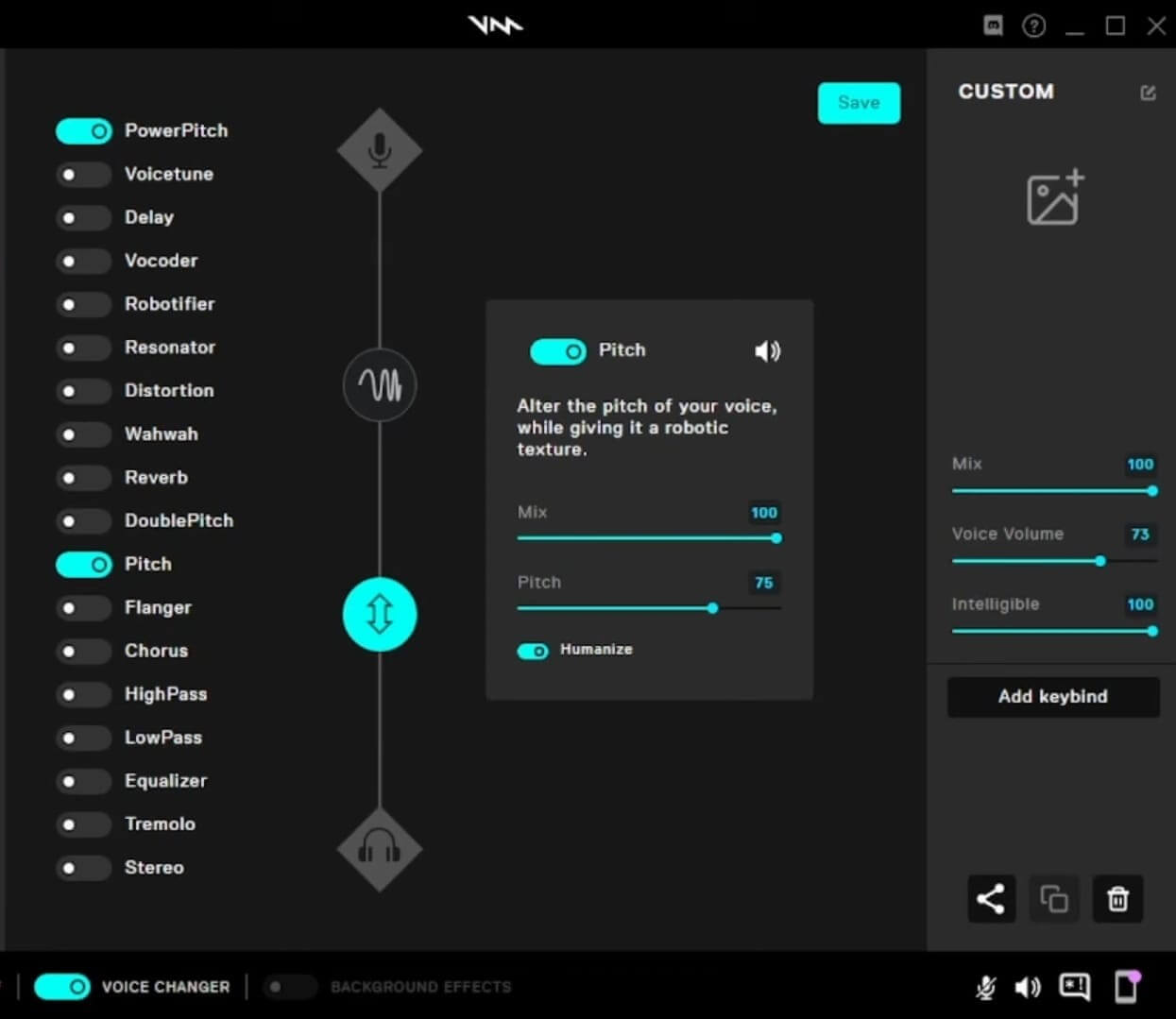Disable the PowerPitch effect
The height and width of the screenshot is (1019, 1176).
tap(83, 130)
